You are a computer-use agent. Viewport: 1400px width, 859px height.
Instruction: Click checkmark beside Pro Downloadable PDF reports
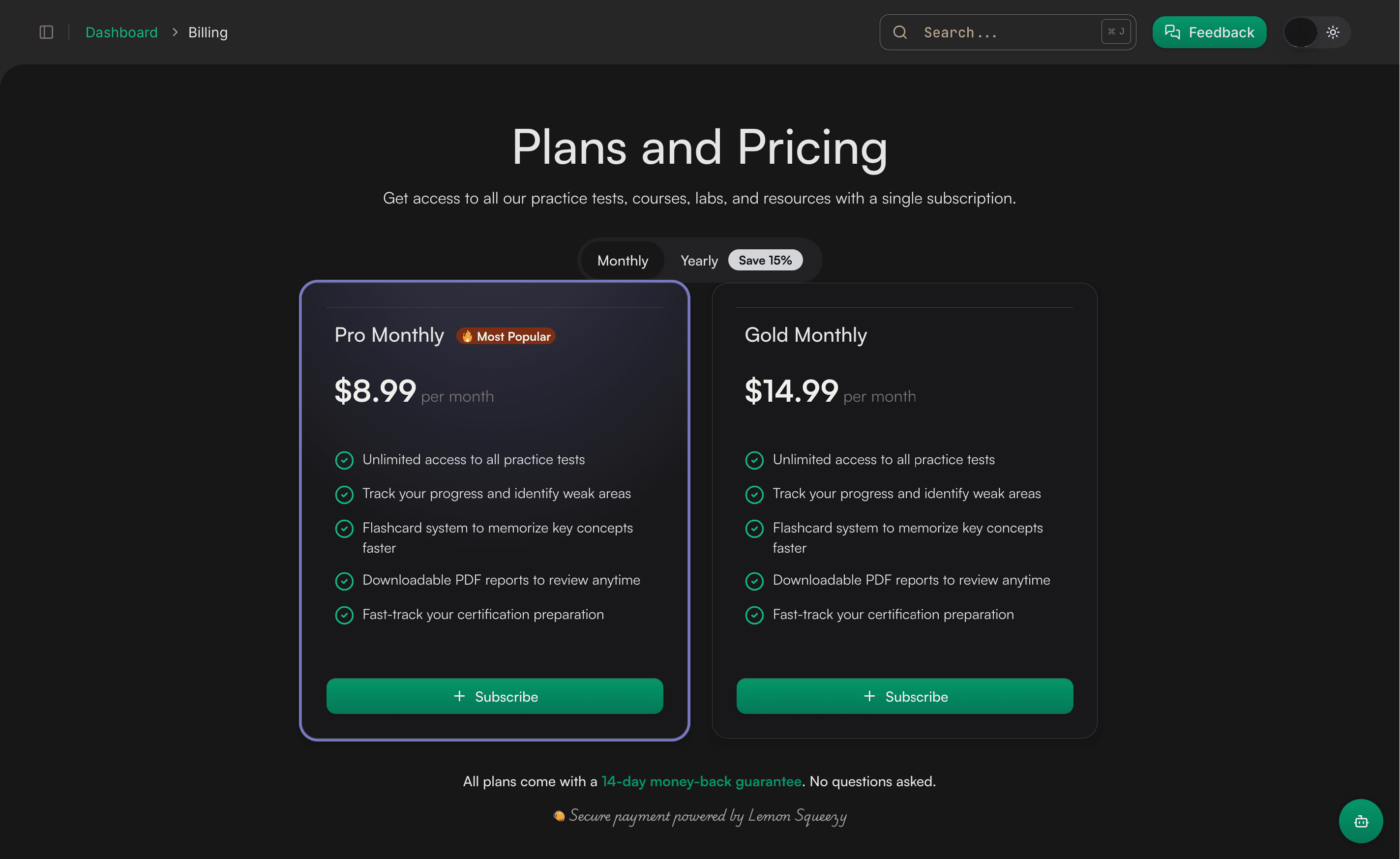pos(344,581)
